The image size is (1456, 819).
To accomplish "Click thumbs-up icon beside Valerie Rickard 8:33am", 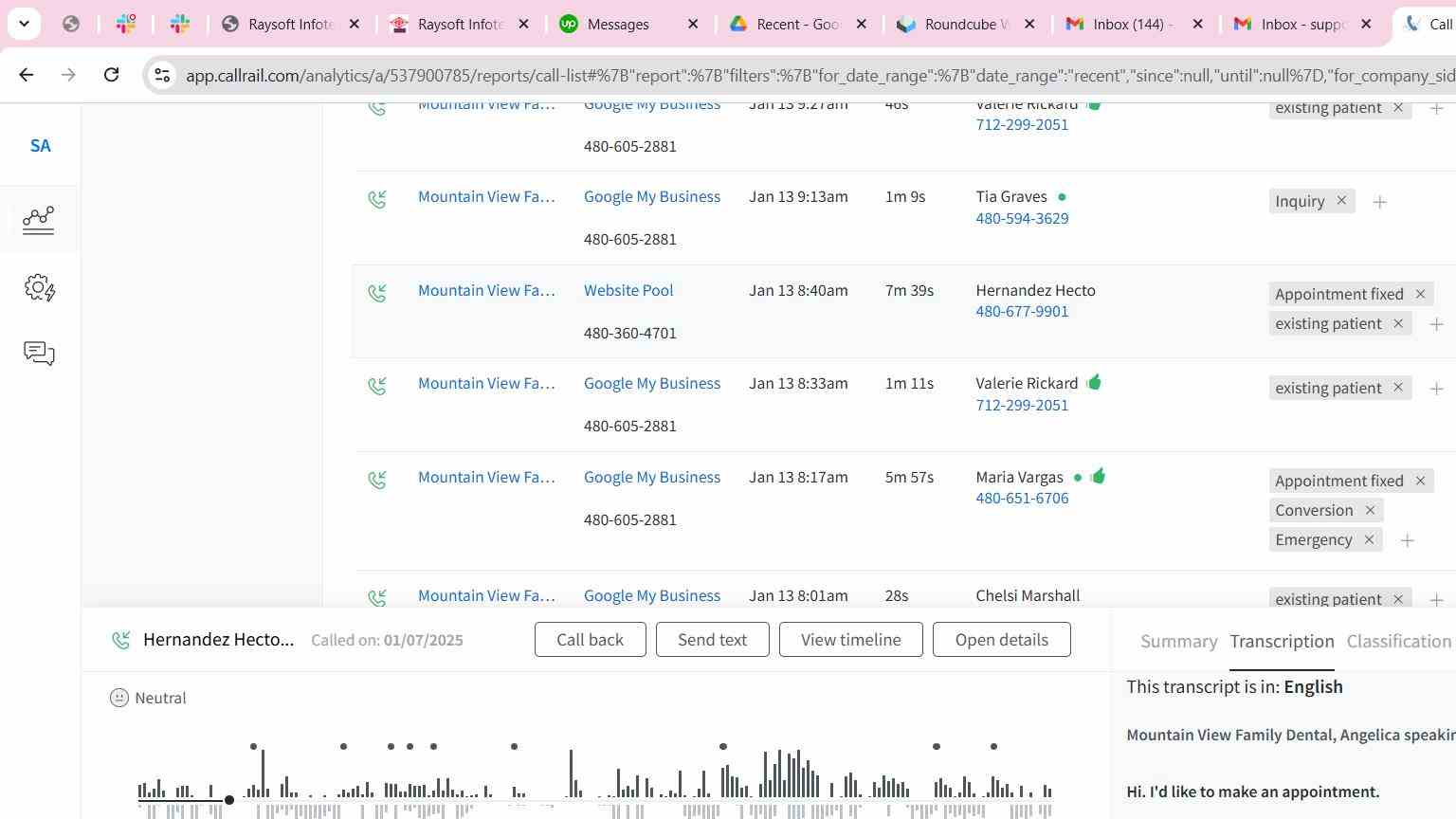I will click(x=1094, y=382).
